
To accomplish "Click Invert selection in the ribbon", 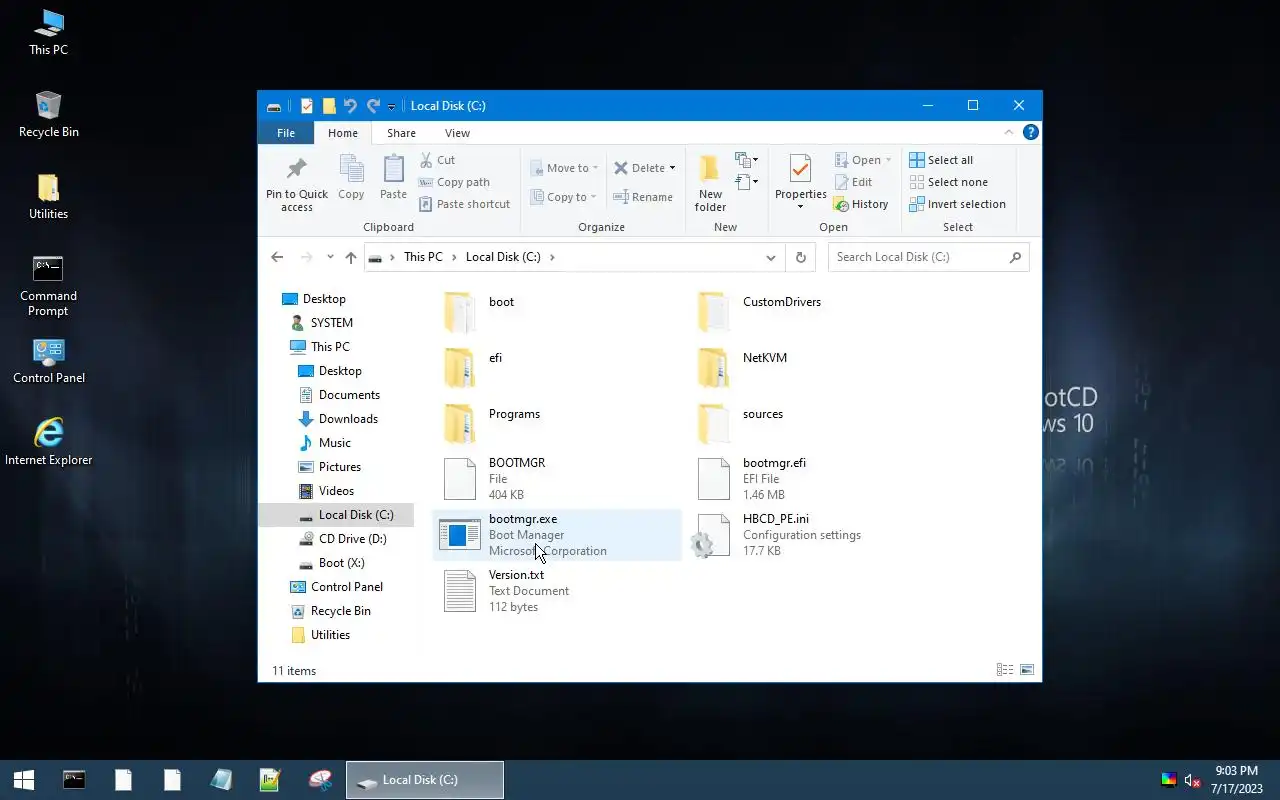I will 957,204.
